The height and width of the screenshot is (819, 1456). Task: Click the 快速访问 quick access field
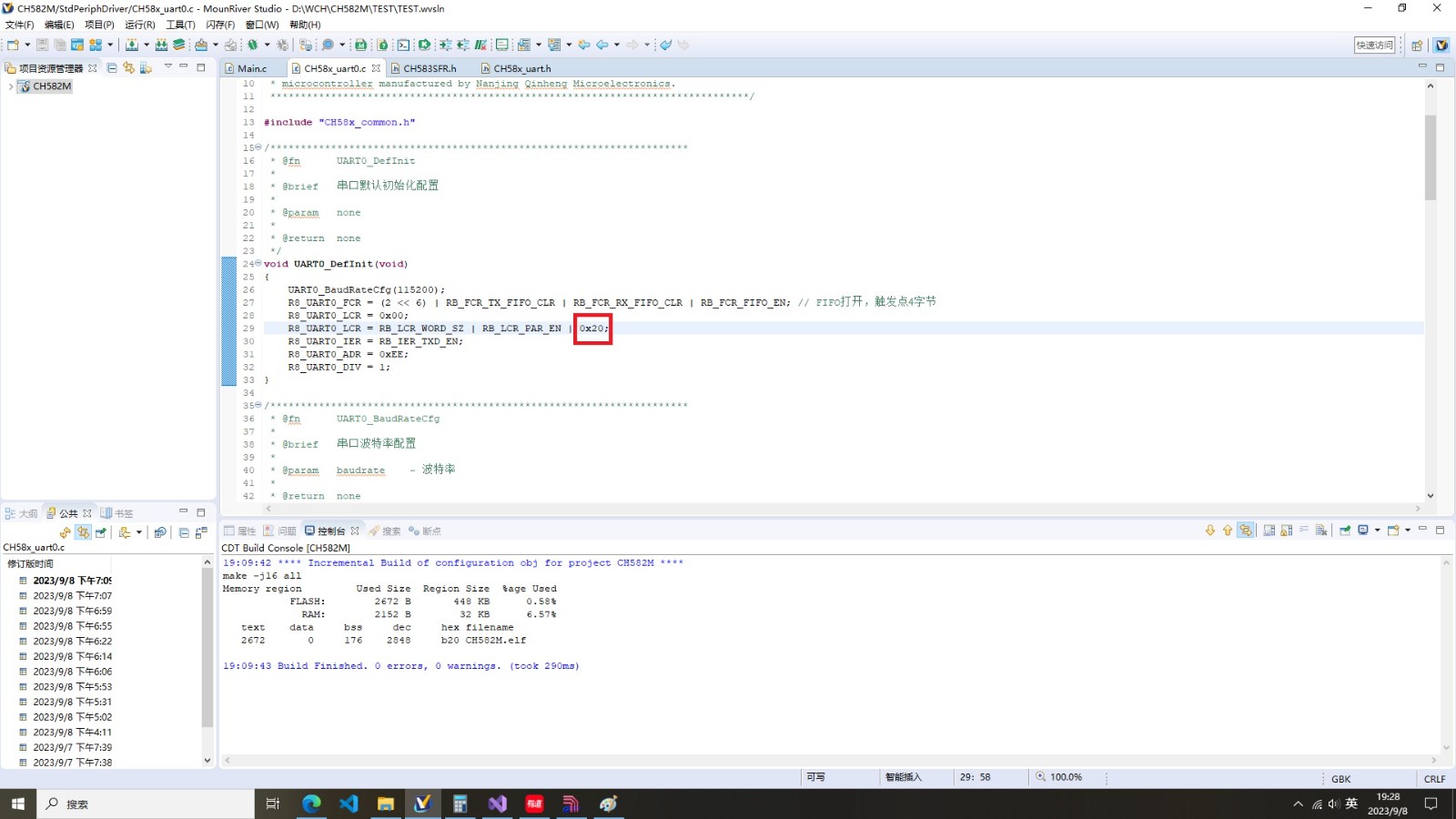pyautogui.click(x=1374, y=45)
